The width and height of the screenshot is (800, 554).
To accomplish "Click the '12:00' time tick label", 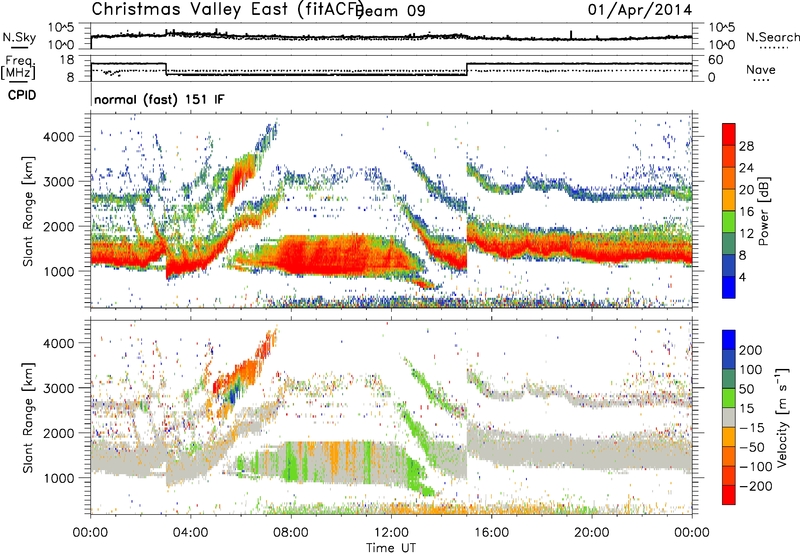I will point(391,533).
